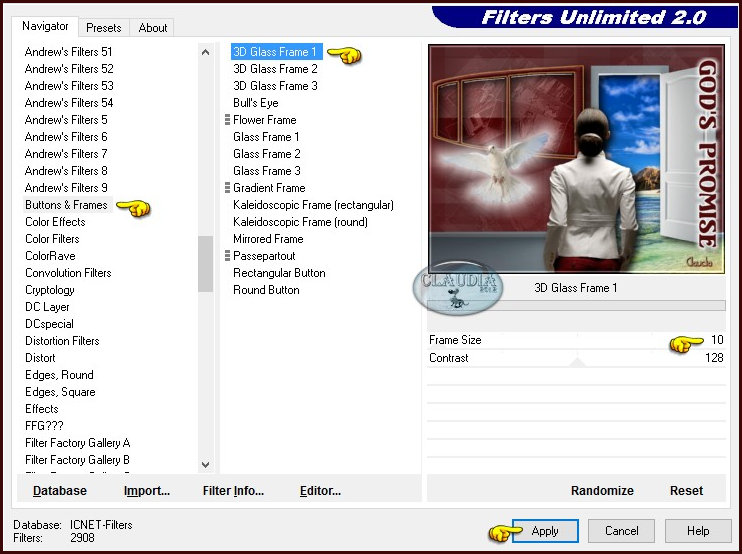Select Color Filters category

(x=52, y=239)
